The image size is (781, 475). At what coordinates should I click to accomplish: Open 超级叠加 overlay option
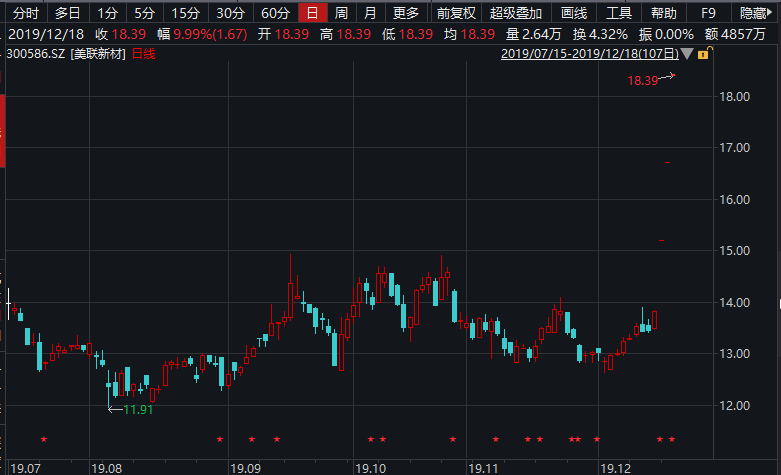point(516,13)
